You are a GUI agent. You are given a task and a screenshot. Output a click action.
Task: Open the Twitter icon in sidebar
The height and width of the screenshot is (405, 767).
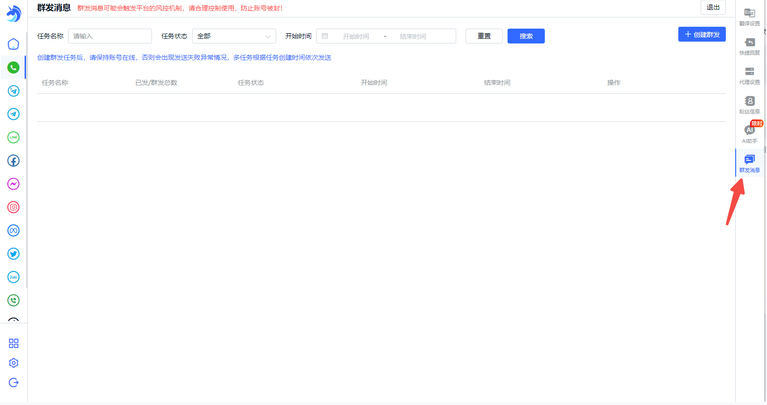(14, 254)
